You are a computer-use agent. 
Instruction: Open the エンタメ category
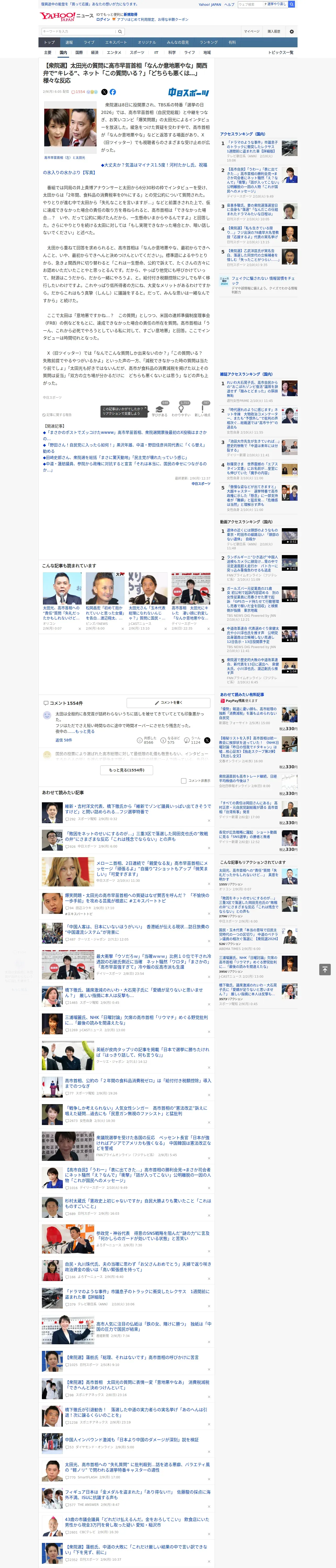click(114, 52)
